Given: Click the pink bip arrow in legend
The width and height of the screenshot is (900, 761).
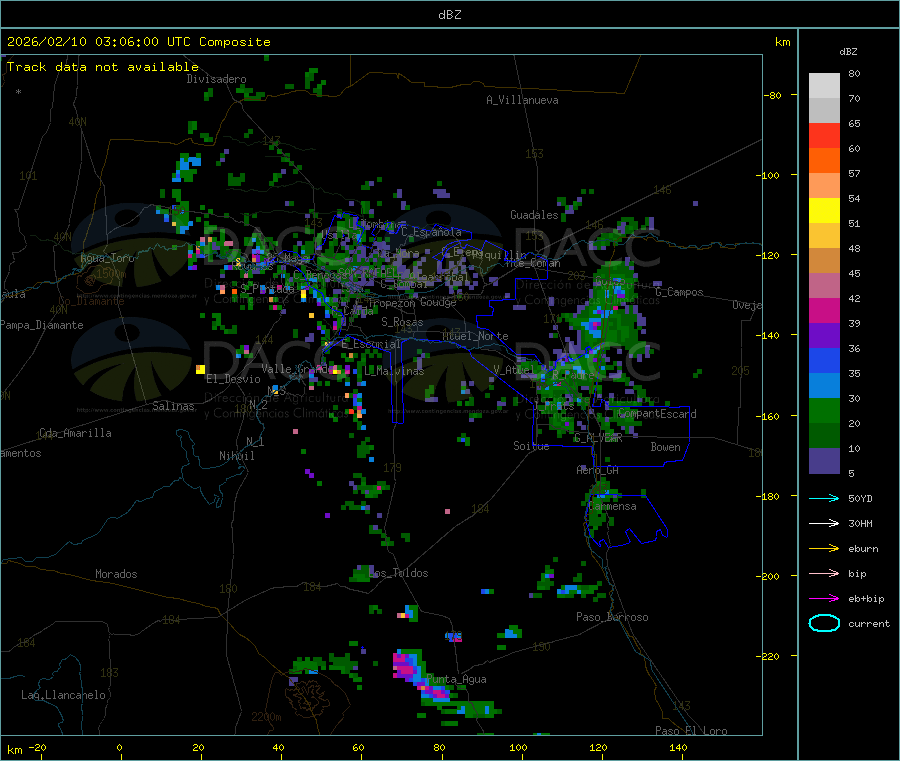Looking at the screenshot, I should [824, 573].
